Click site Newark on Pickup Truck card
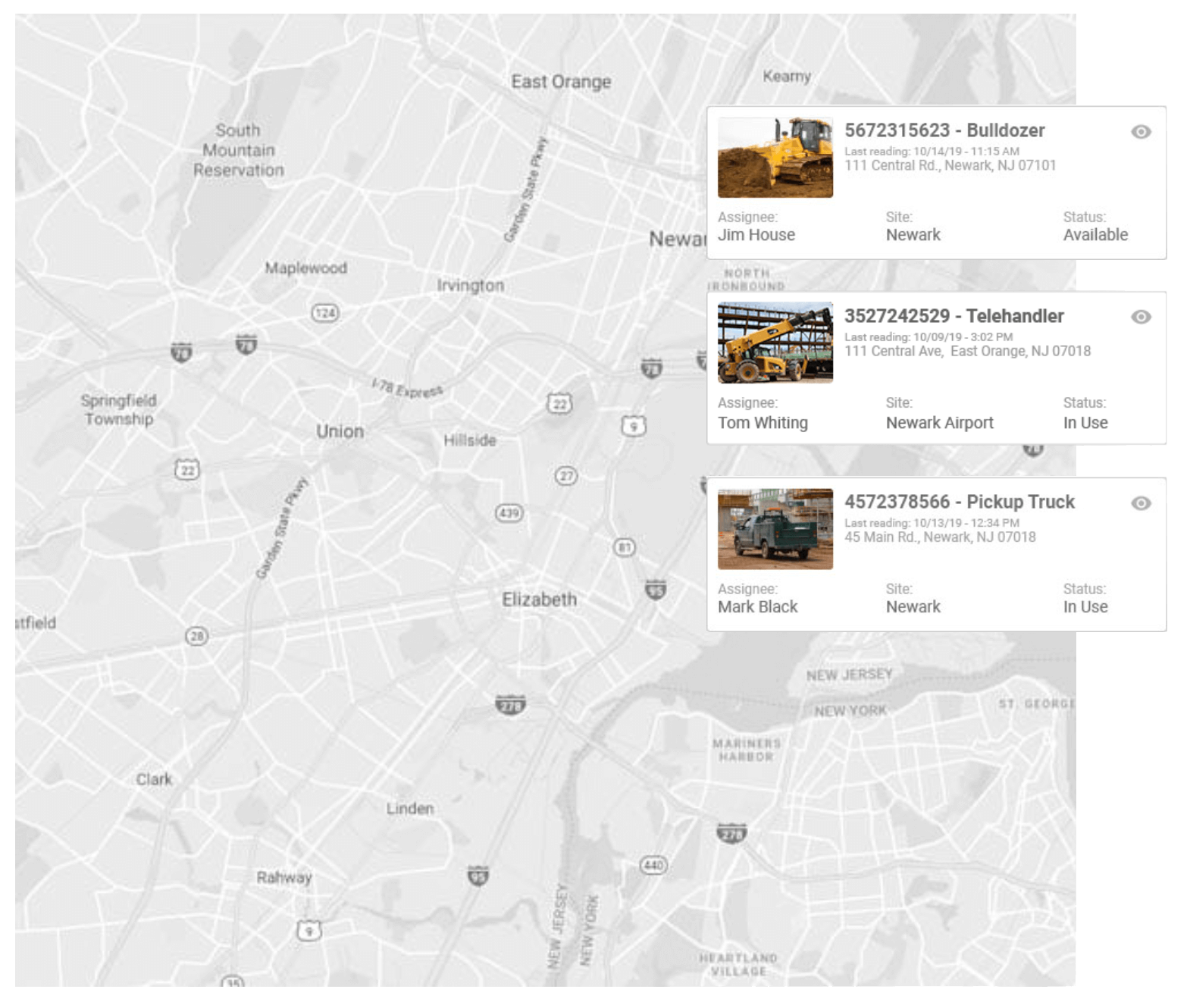 913,606
